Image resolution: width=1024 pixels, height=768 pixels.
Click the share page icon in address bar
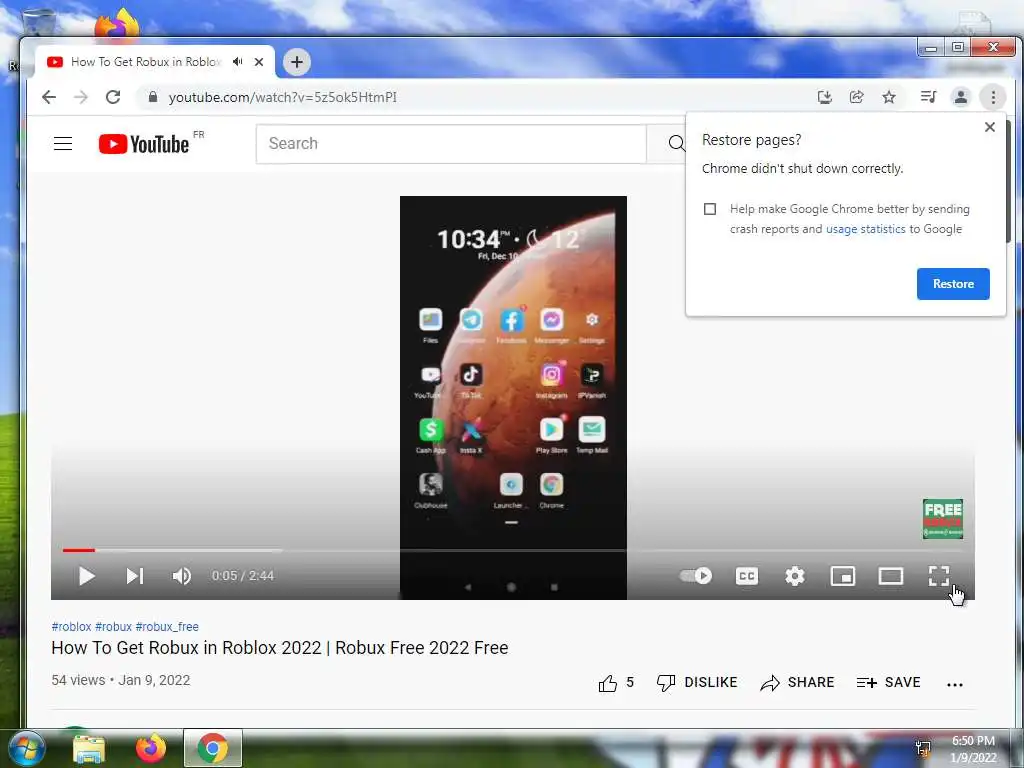(856, 97)
